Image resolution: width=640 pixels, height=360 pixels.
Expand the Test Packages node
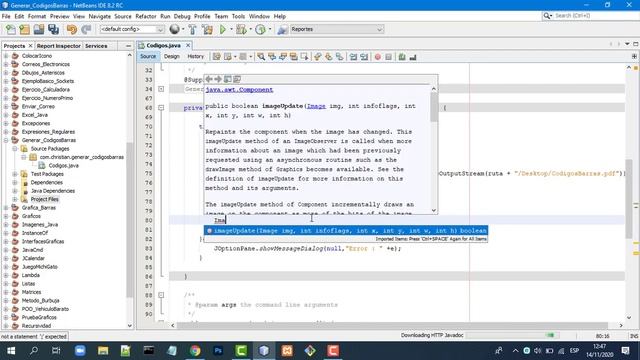click(x=14, y=174)
